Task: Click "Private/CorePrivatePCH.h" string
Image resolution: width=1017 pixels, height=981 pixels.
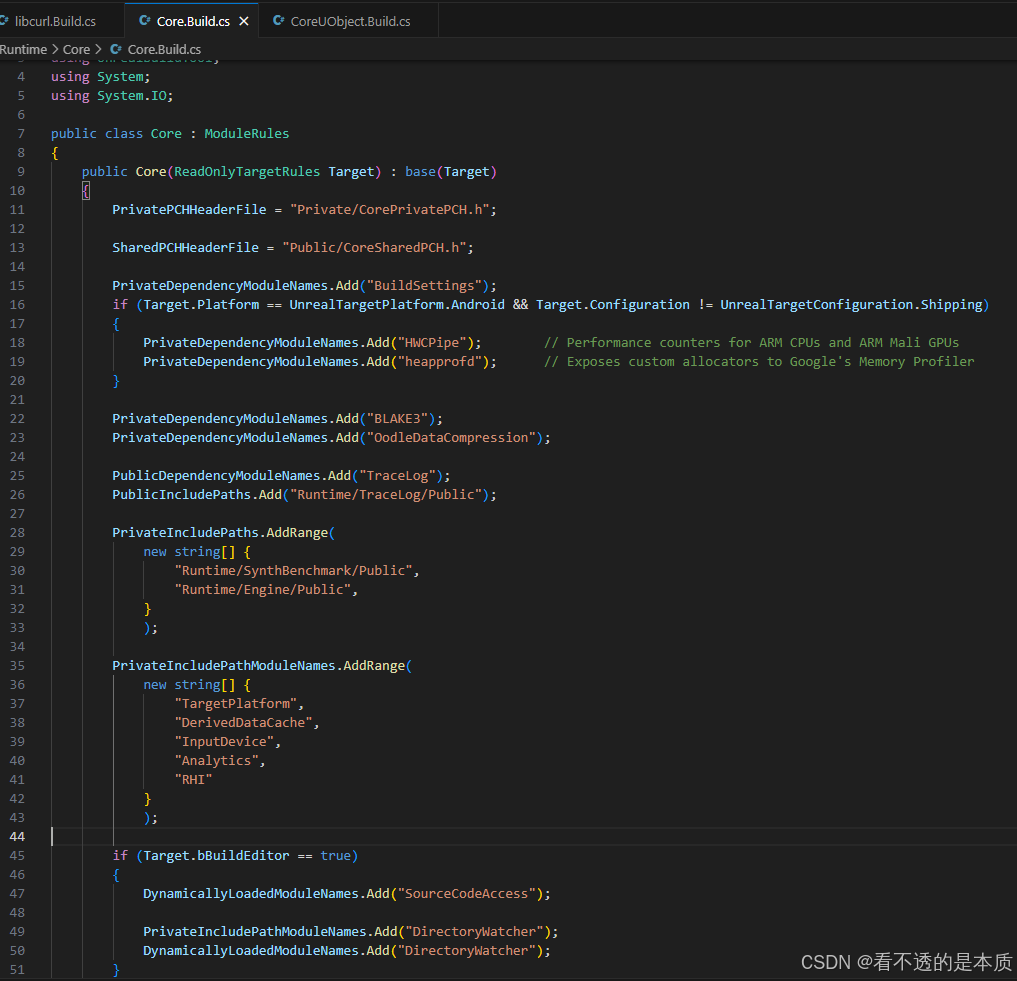Action: (x=389, y=210)
